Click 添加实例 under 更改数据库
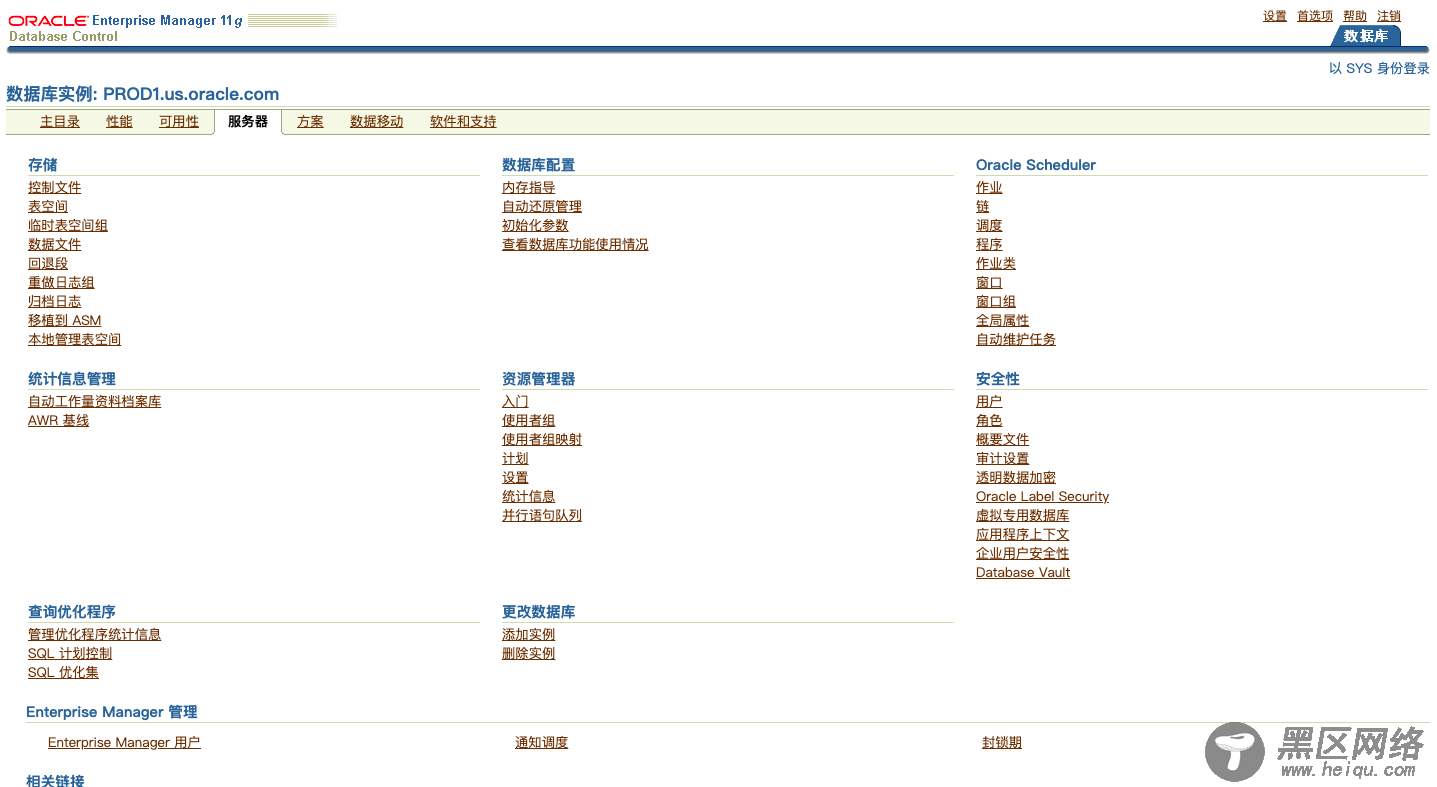1437x787 pixels. click(x=529, y=635)
